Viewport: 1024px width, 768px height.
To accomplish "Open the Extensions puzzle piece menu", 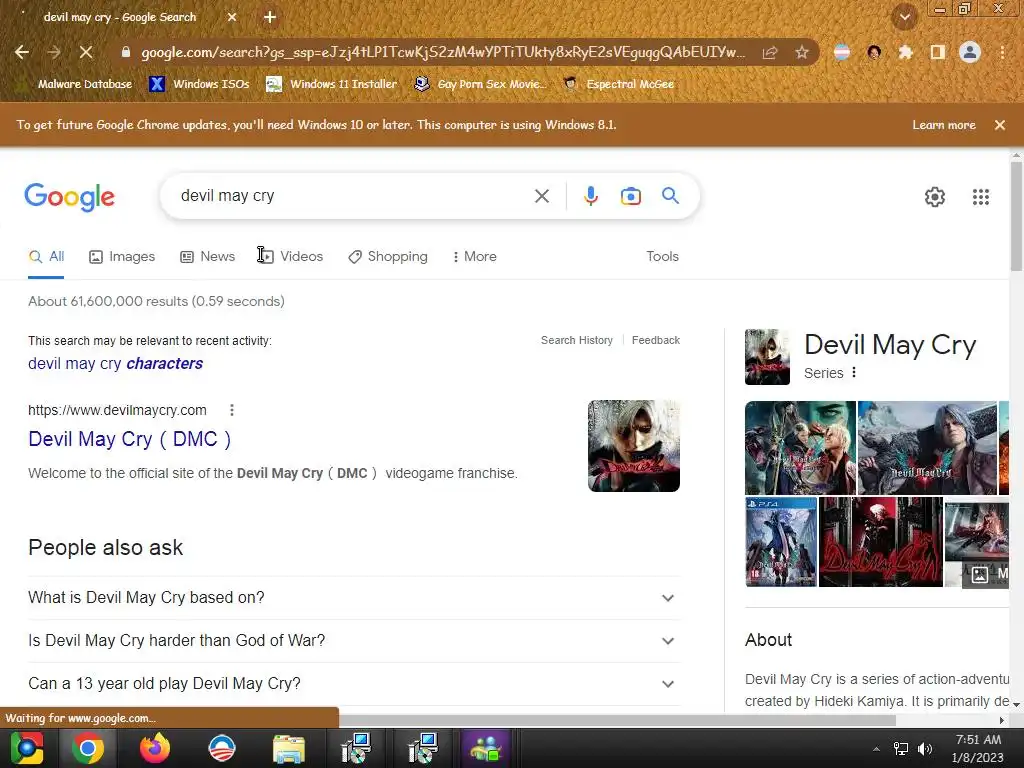I will tap(905, 52).
